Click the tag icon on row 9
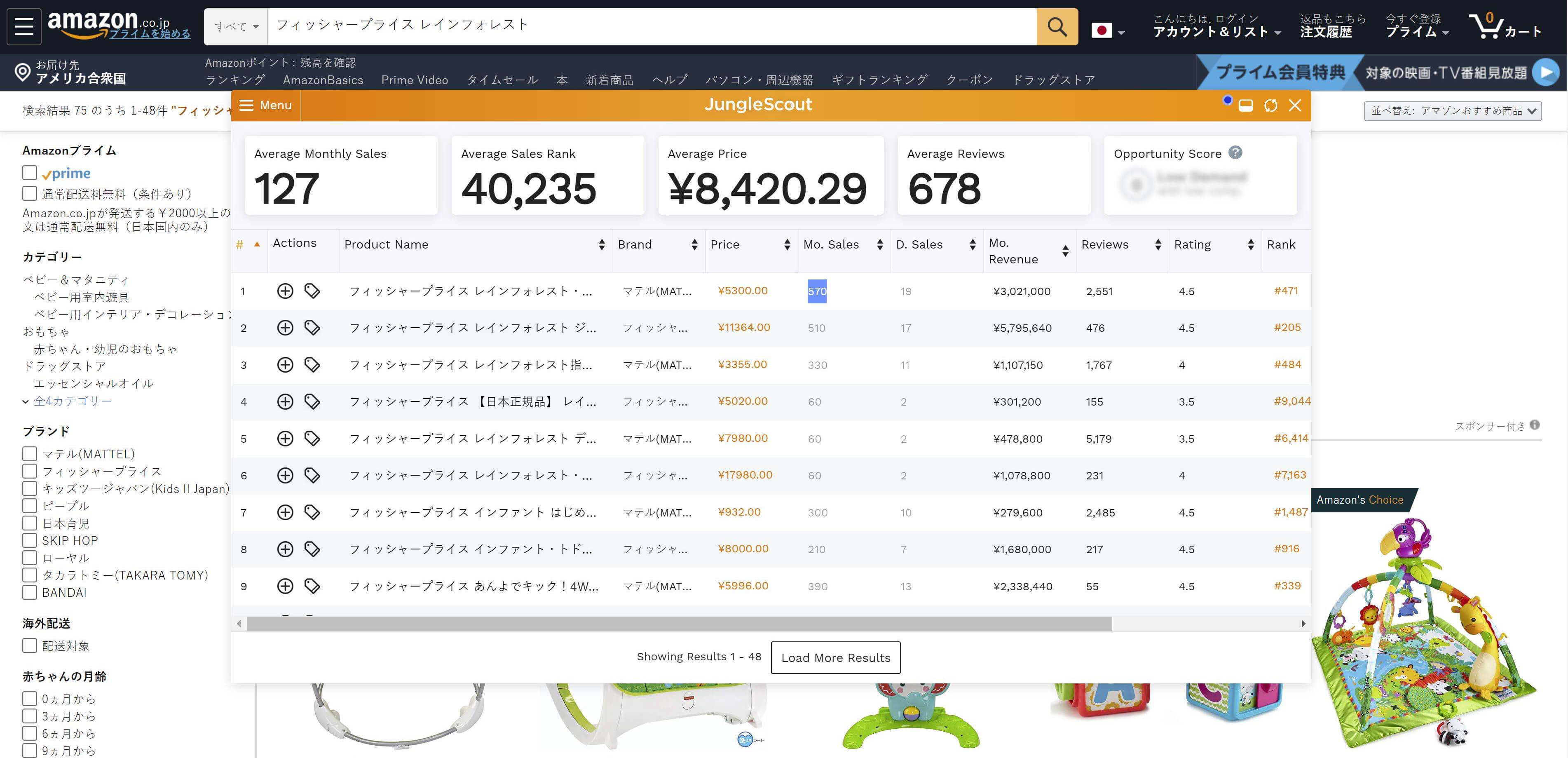This screenshot has width=1568, height=758. click(x=312, y=586)
